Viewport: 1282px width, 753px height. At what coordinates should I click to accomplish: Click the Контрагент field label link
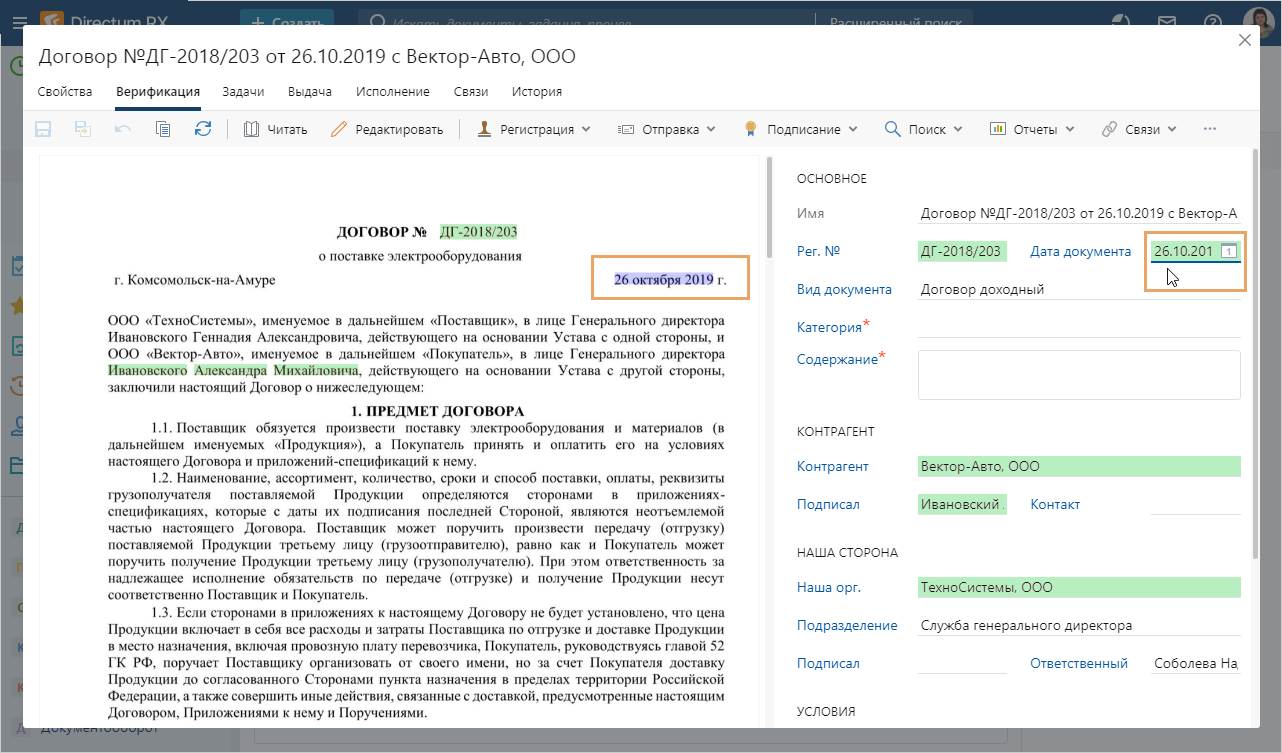click(832, 466)
